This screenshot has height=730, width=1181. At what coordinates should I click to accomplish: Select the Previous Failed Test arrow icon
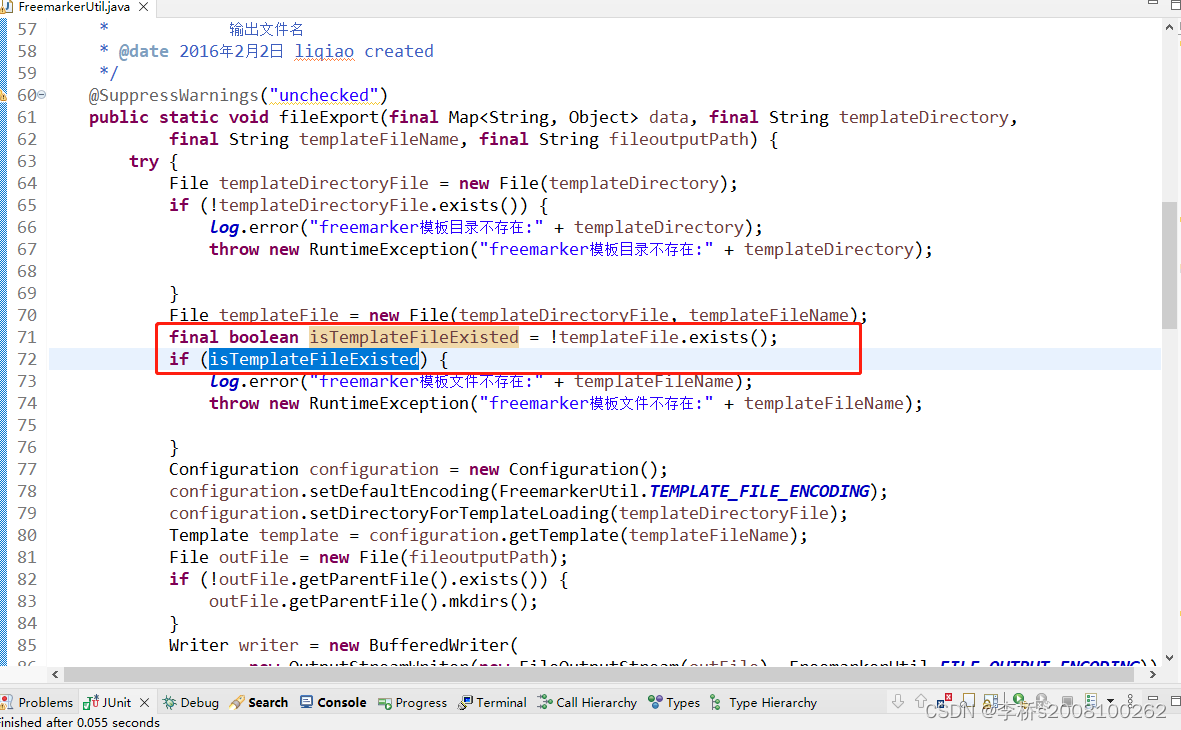coord(921,700)
